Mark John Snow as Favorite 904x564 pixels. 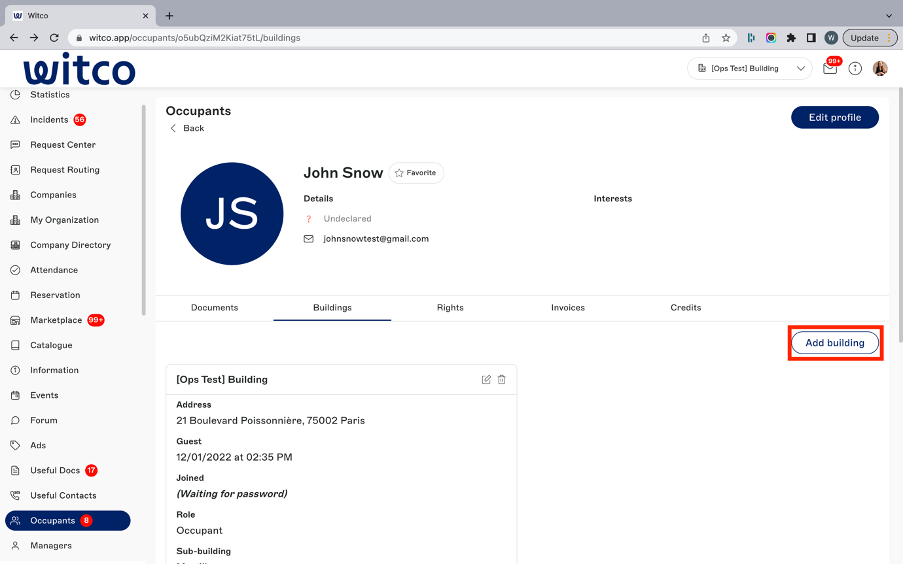(416, 173)
